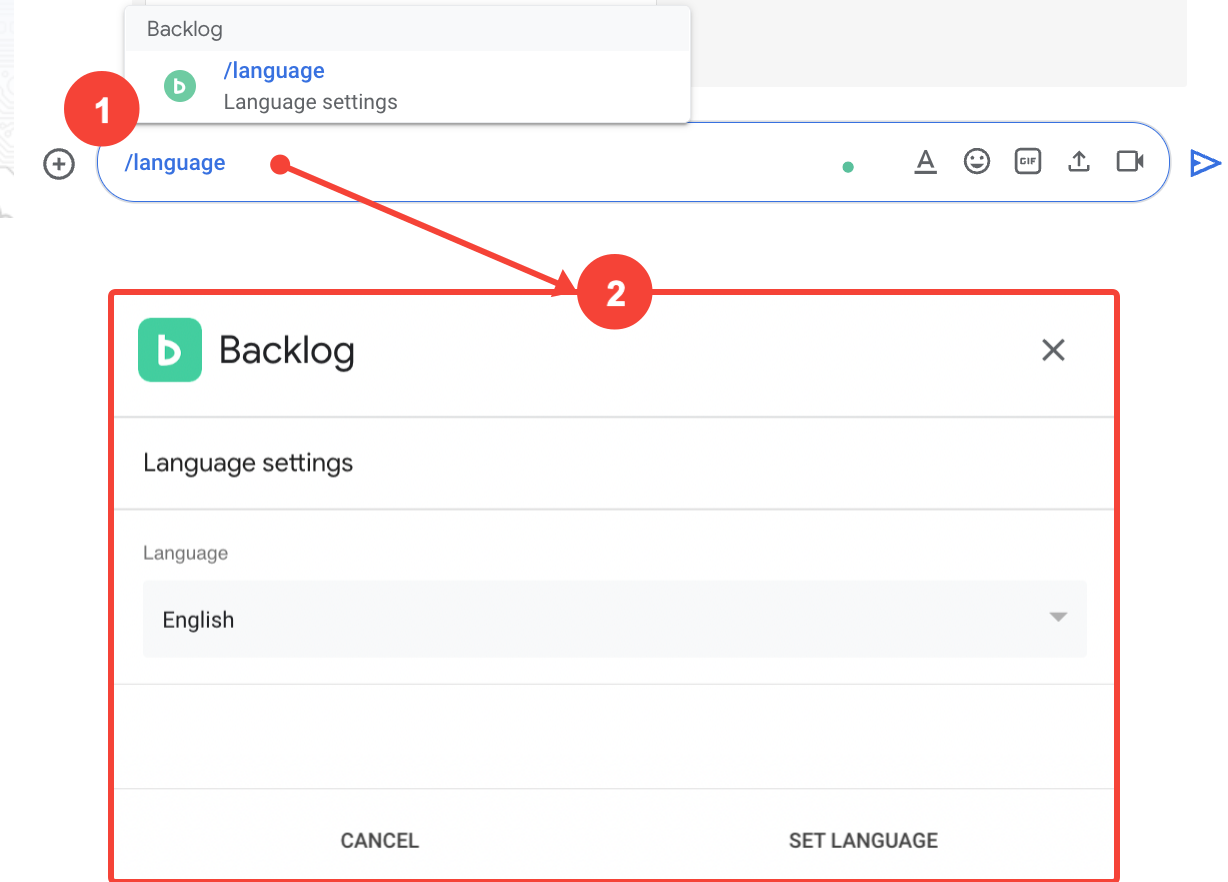This screenshot has width=1228, height=882.
Task: Click "Language settings" description under /language
Action: pos(310,102)
